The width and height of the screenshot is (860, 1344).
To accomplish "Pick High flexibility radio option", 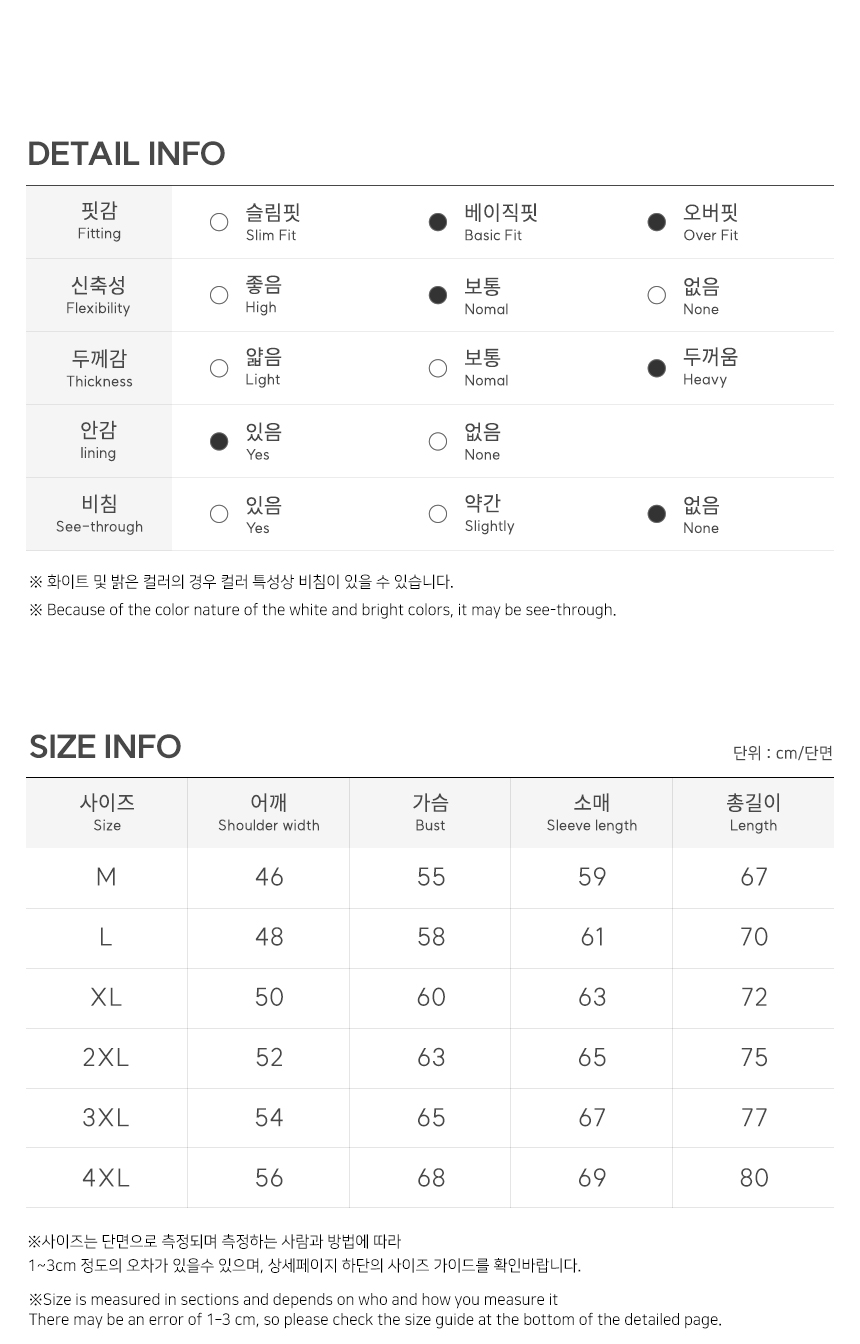I will [x=219, y=295].
